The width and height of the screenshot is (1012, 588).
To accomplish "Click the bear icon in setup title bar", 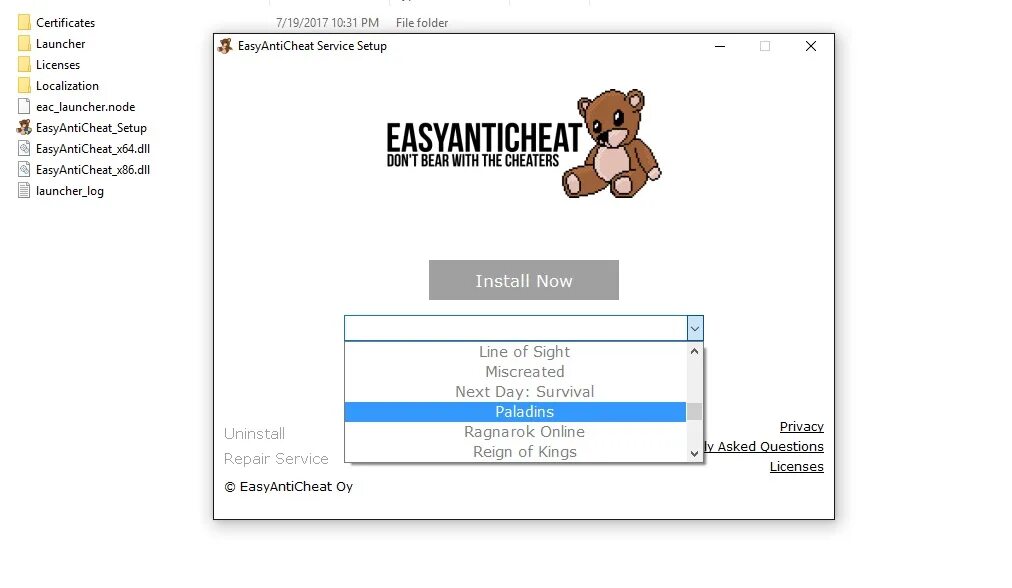I will point(225,46).
